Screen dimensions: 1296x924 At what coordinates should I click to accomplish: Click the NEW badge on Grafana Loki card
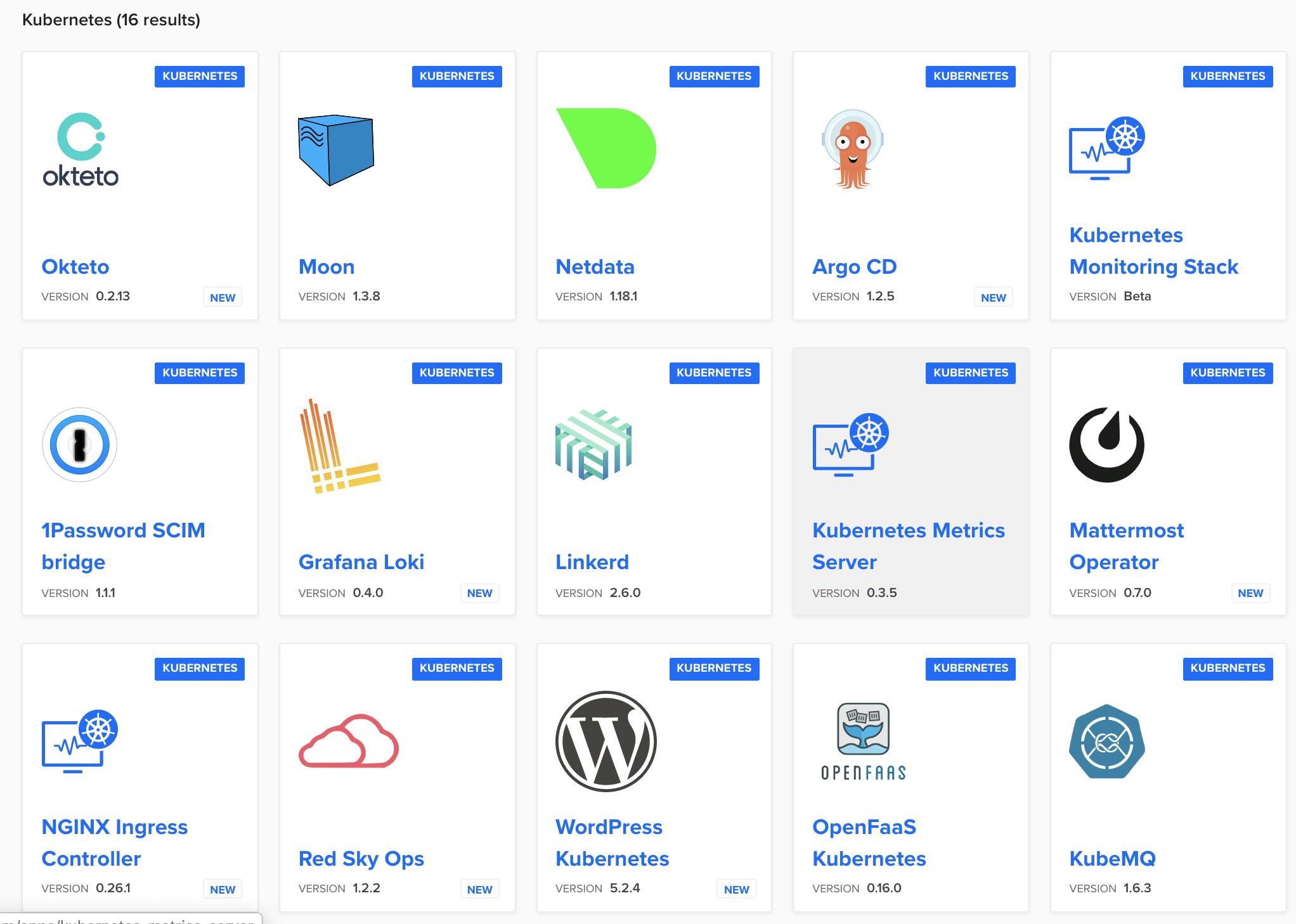[x=480, y=593]
